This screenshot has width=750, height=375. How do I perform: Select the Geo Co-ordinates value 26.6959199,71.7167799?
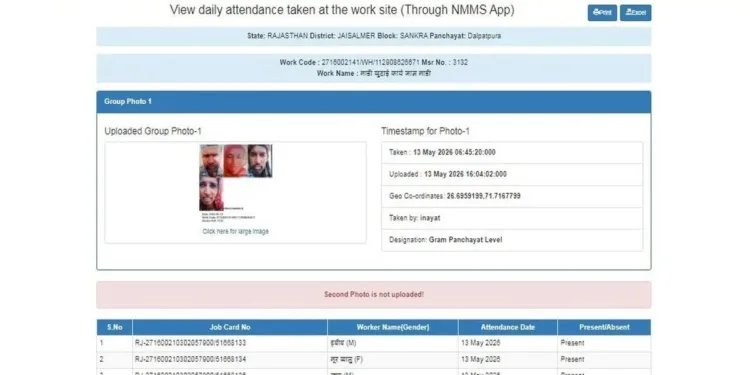(x=484, y=196)
